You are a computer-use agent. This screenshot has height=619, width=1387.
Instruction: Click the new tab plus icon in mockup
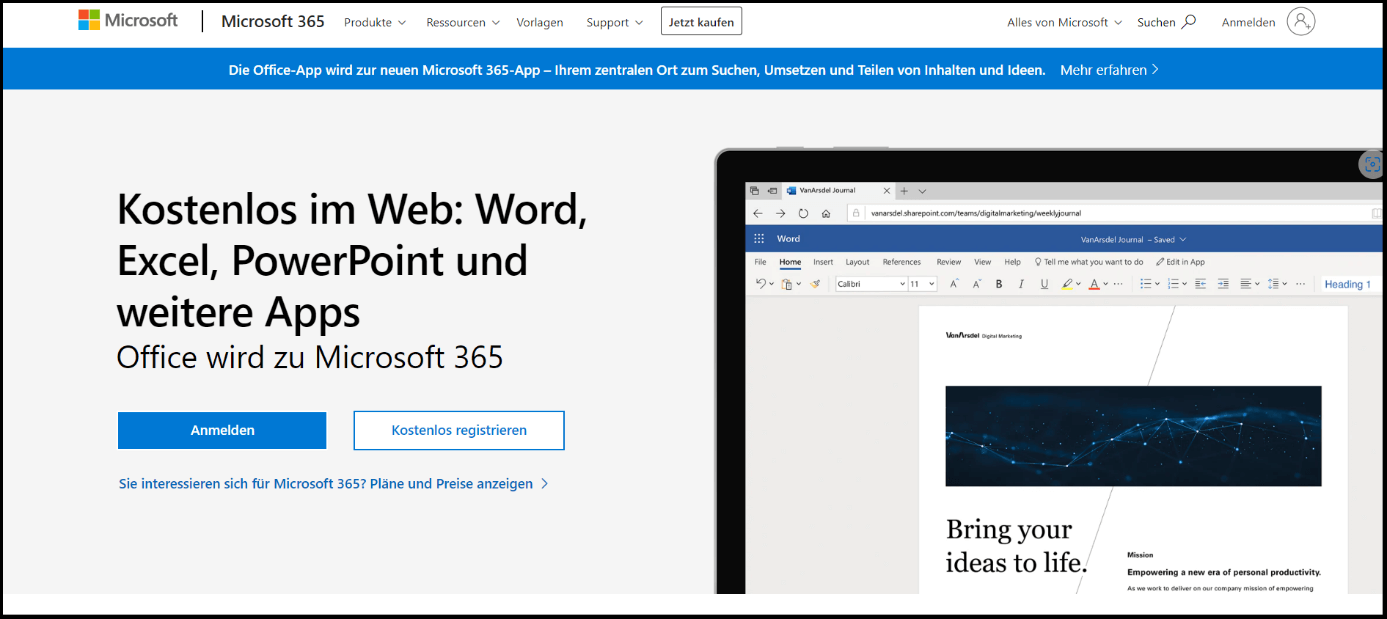(903, 190)
